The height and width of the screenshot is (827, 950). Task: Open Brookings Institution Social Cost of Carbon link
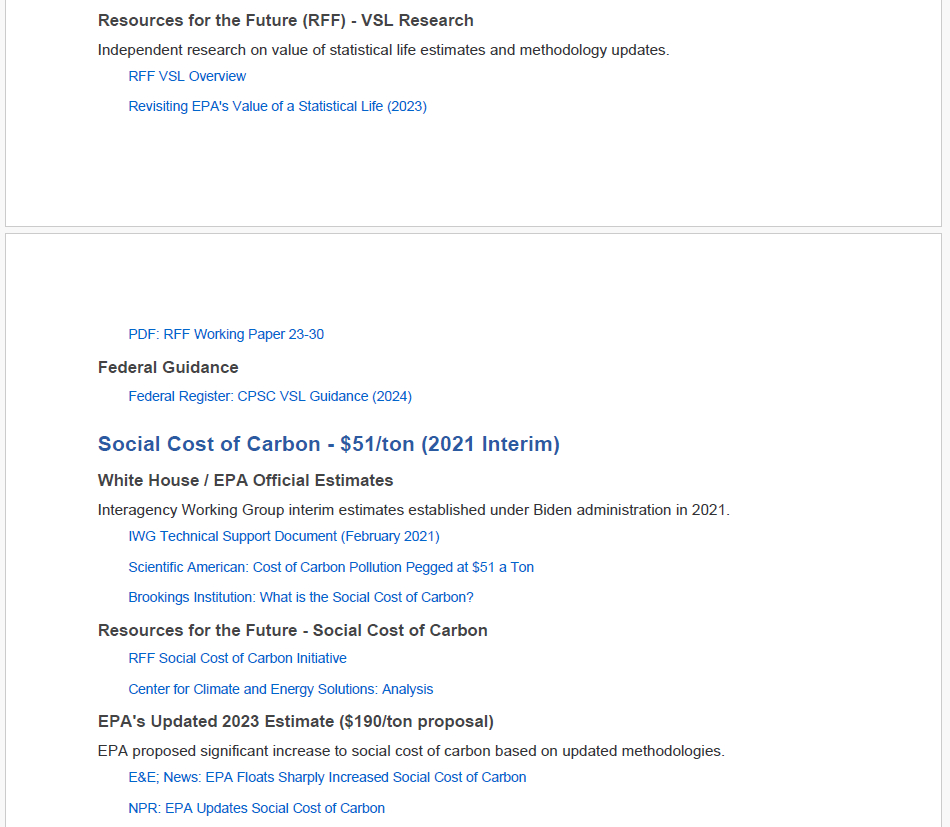coord(301,597)
